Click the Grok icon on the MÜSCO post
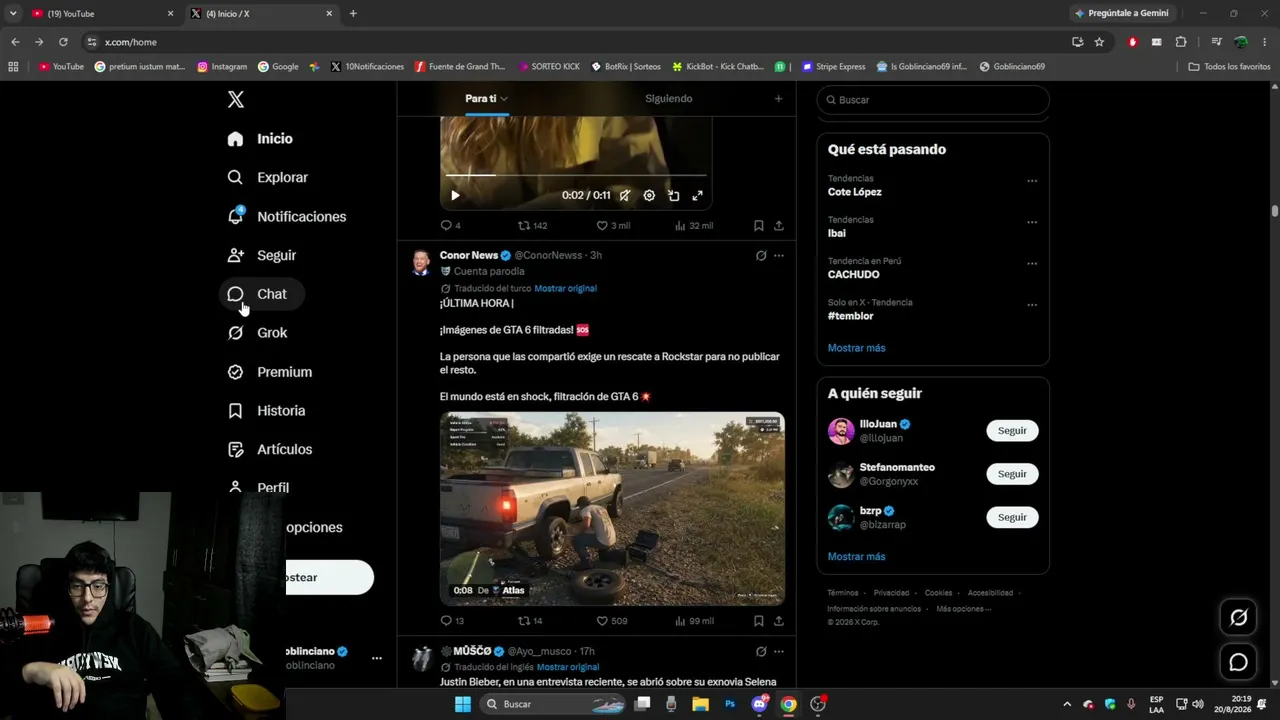This screenshot has height=720, width=1280. coord(761,652)
